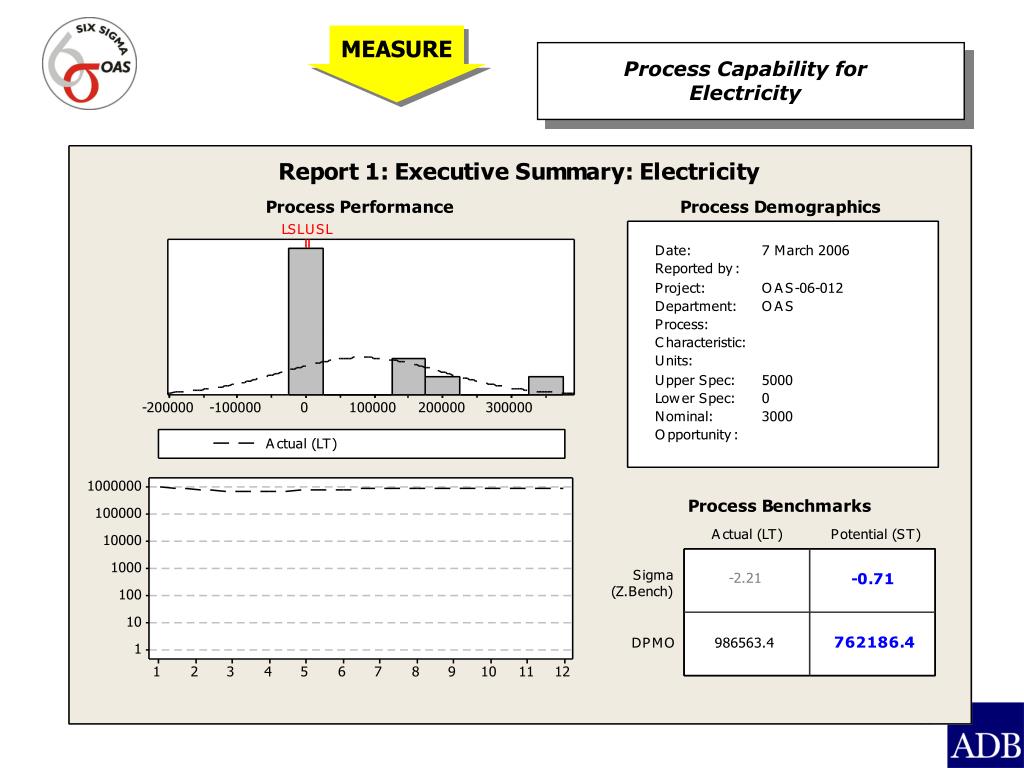The width and height of the screenshot is (1024, 768).
Task: Select the Process Capability for Electricity title box
Action: click(750, 81)
